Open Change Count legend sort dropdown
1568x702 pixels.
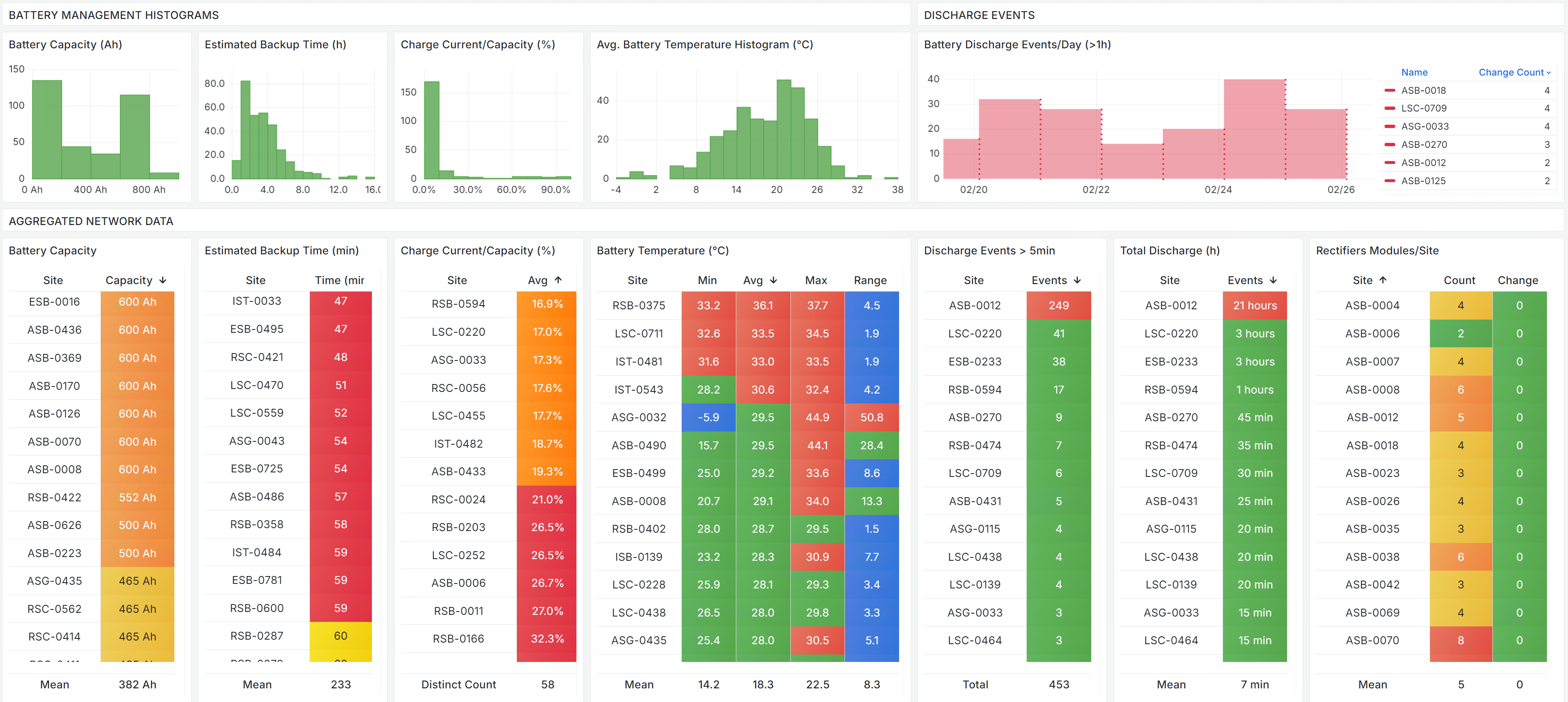(1514, 72)
